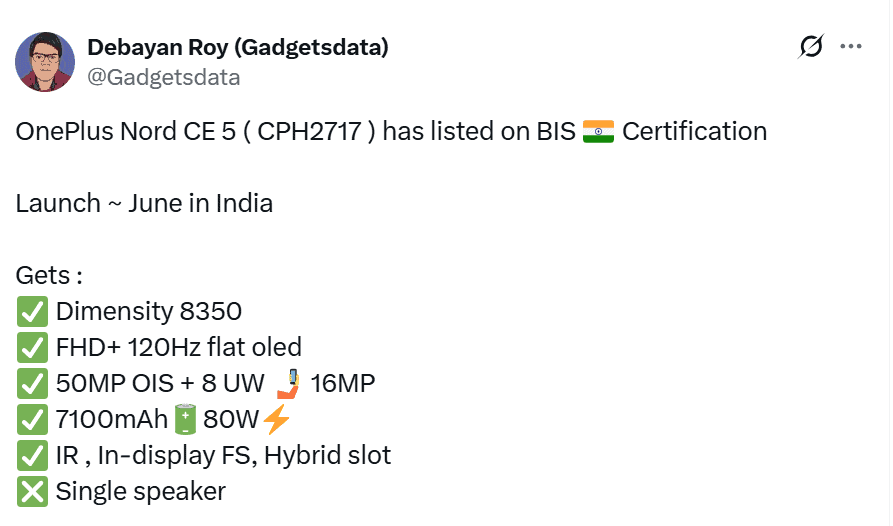Click the green check beside 50MP OIS

(x=32, y=384)
